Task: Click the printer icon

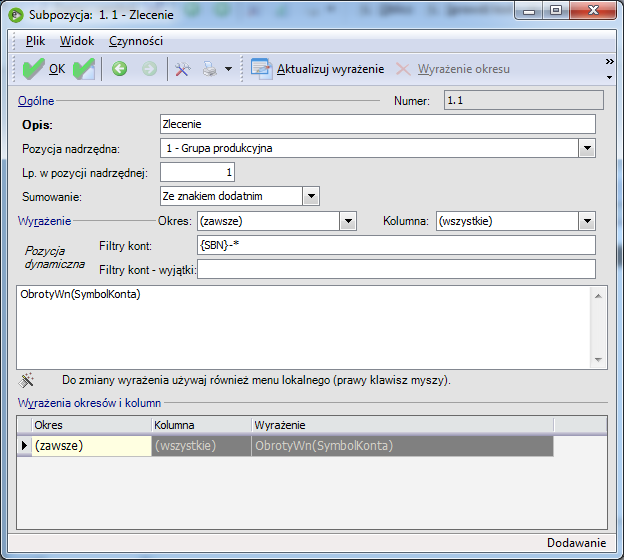Action: tap(210, 69)
